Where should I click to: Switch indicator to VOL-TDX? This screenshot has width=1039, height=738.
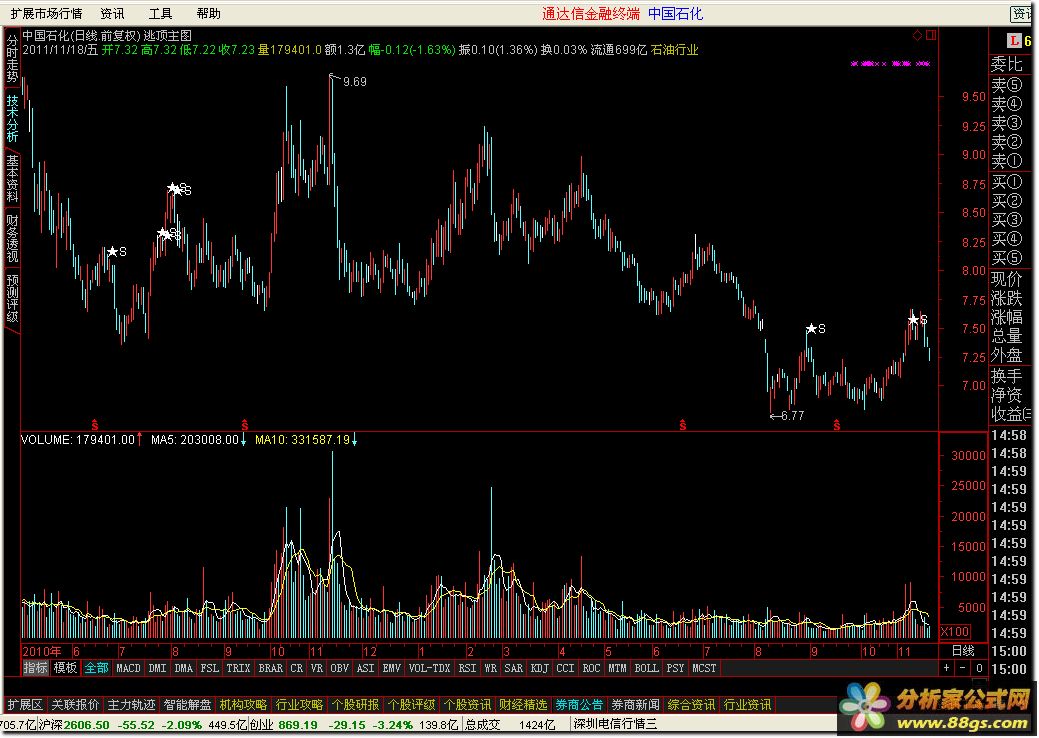[x=429, y=668]
